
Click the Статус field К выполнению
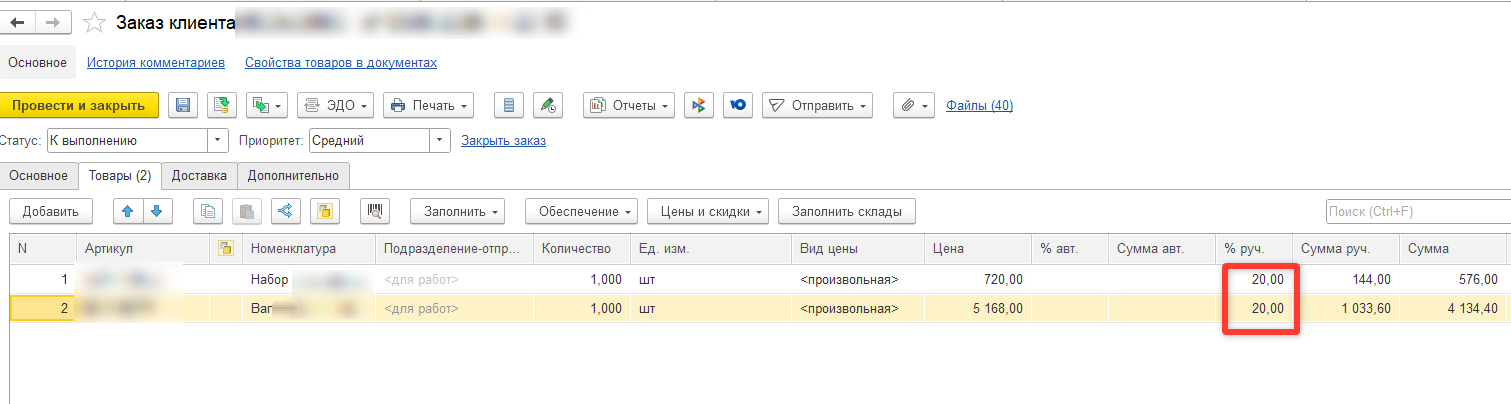pyautogui.click(x=127, y=141)
